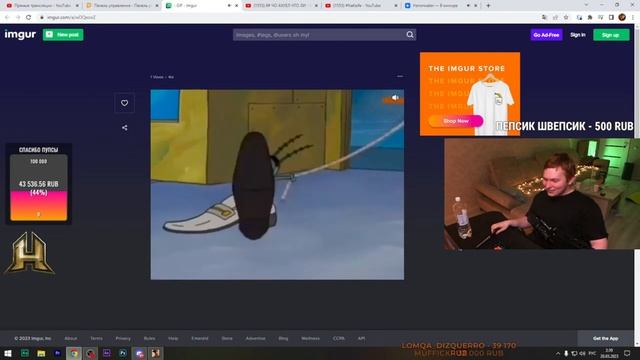Go forward in the browser
This screenshot has width=640, height=360.
point(18,18)
